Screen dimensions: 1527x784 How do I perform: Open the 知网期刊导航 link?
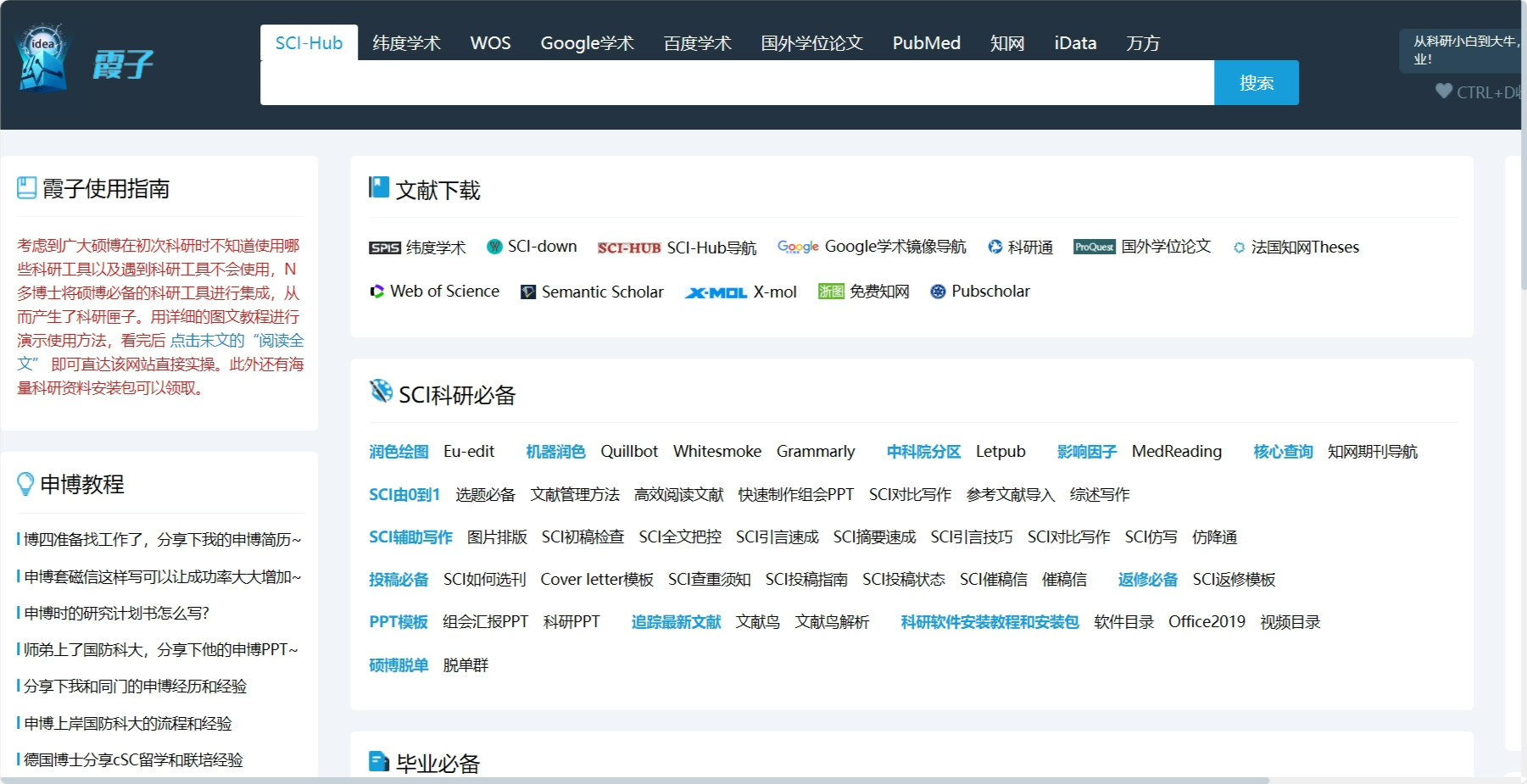1373,452
